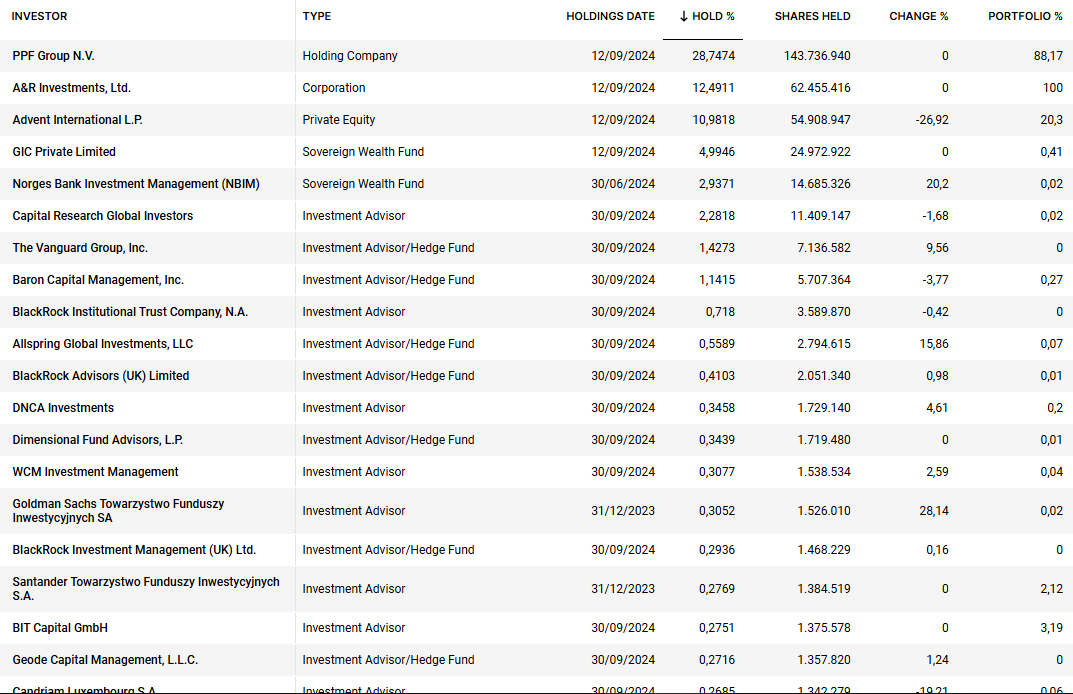1073x694 pixels.
Task: Open The Vanguard Group, Inc. entry
Action: [x=80, y=248]
